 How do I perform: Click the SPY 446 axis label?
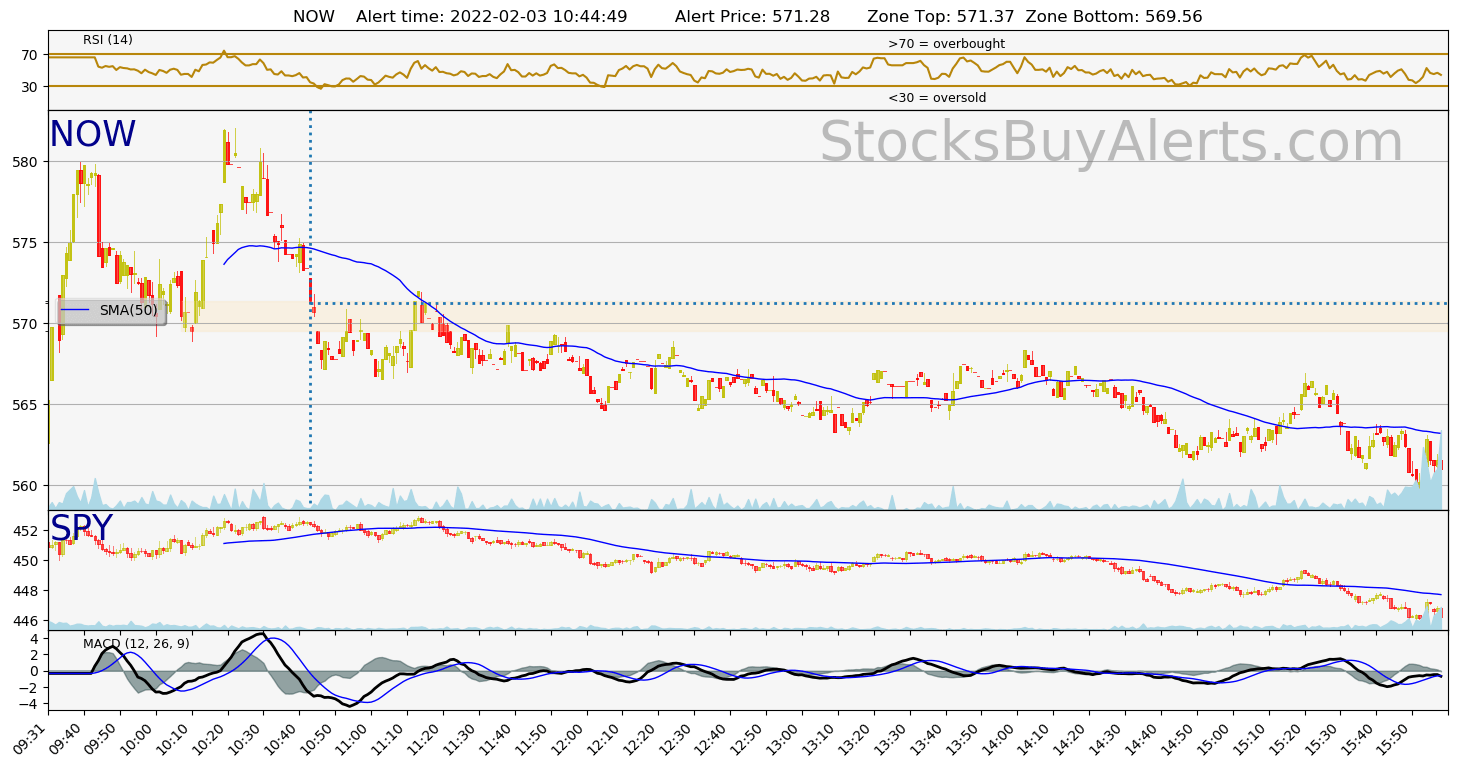[x=27, y=621]
